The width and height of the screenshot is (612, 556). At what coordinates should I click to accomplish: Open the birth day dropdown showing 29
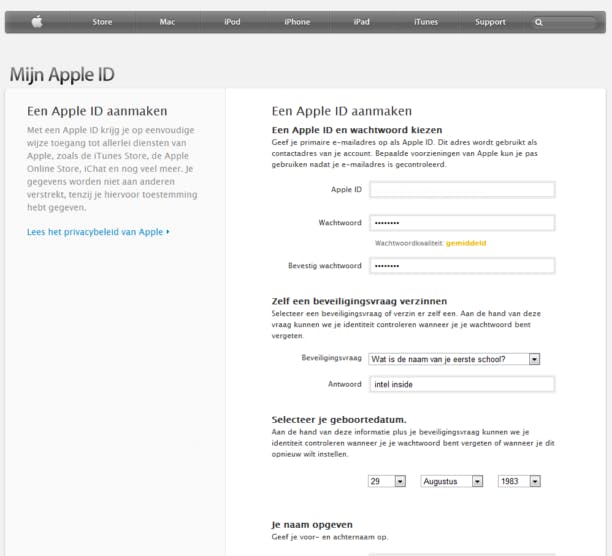pyautogui.click(x=387, y=481)
